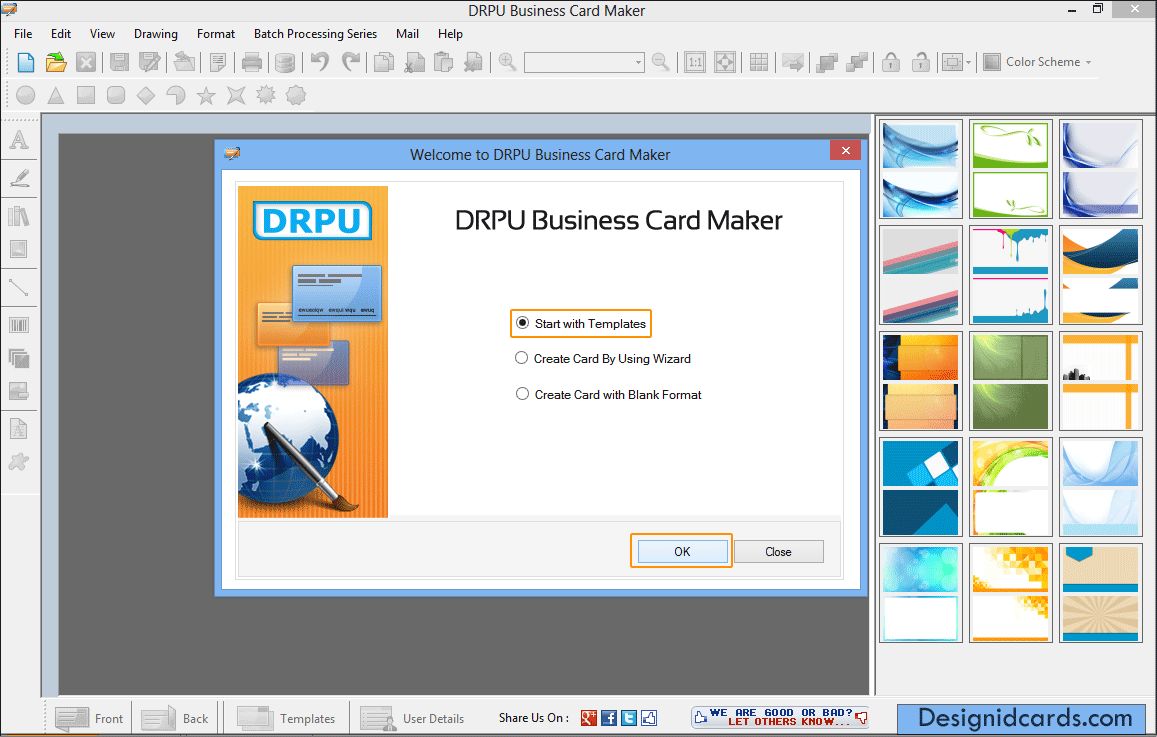Switch to the Back card tab
This screenshot has width=1157, height=737.
[x=176, y=718]
